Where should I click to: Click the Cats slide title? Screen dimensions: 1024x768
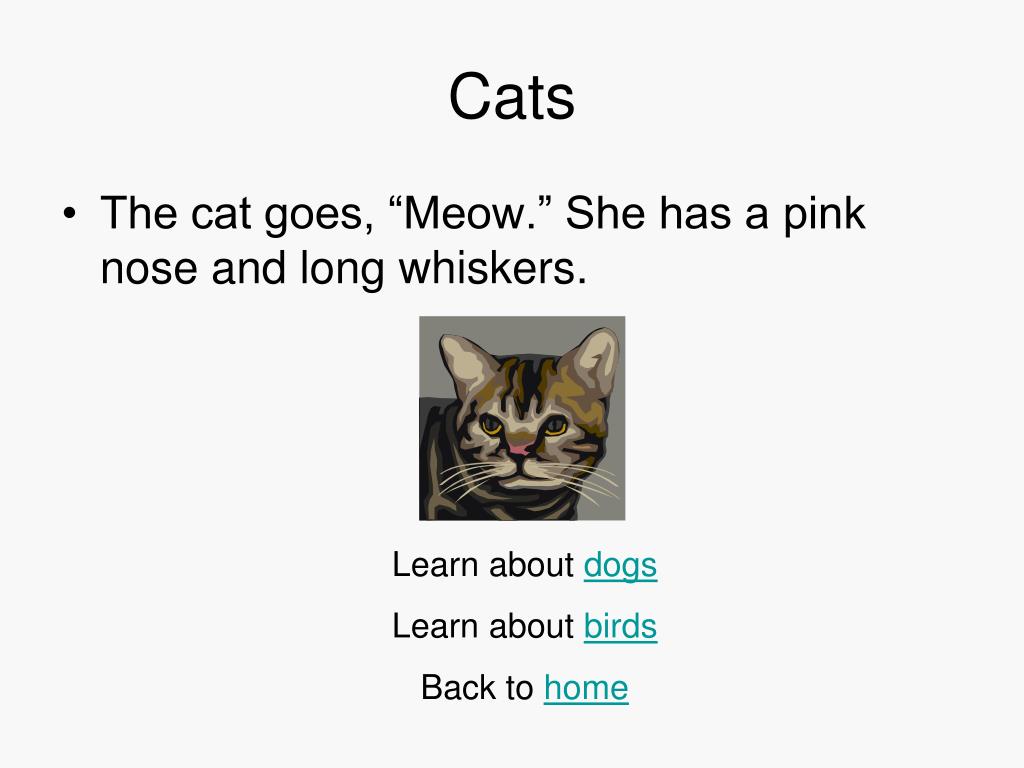(x=511, y=96)
